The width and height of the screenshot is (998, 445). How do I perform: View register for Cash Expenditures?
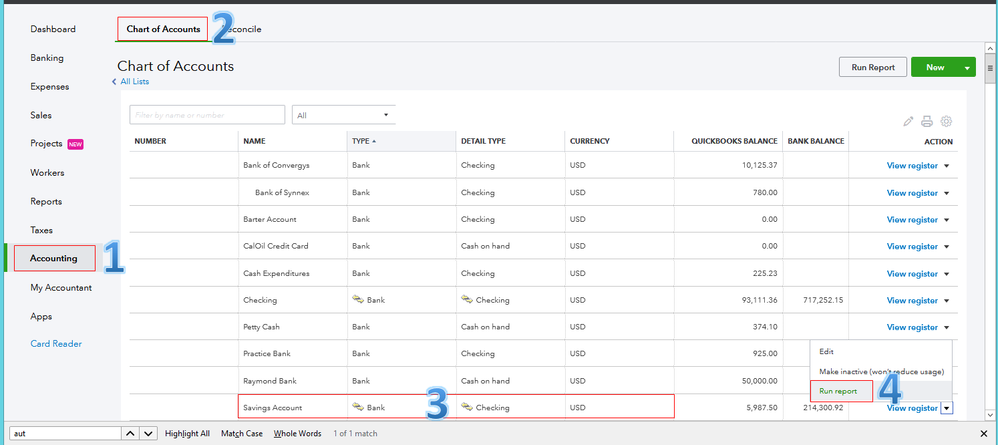point(912,274)
